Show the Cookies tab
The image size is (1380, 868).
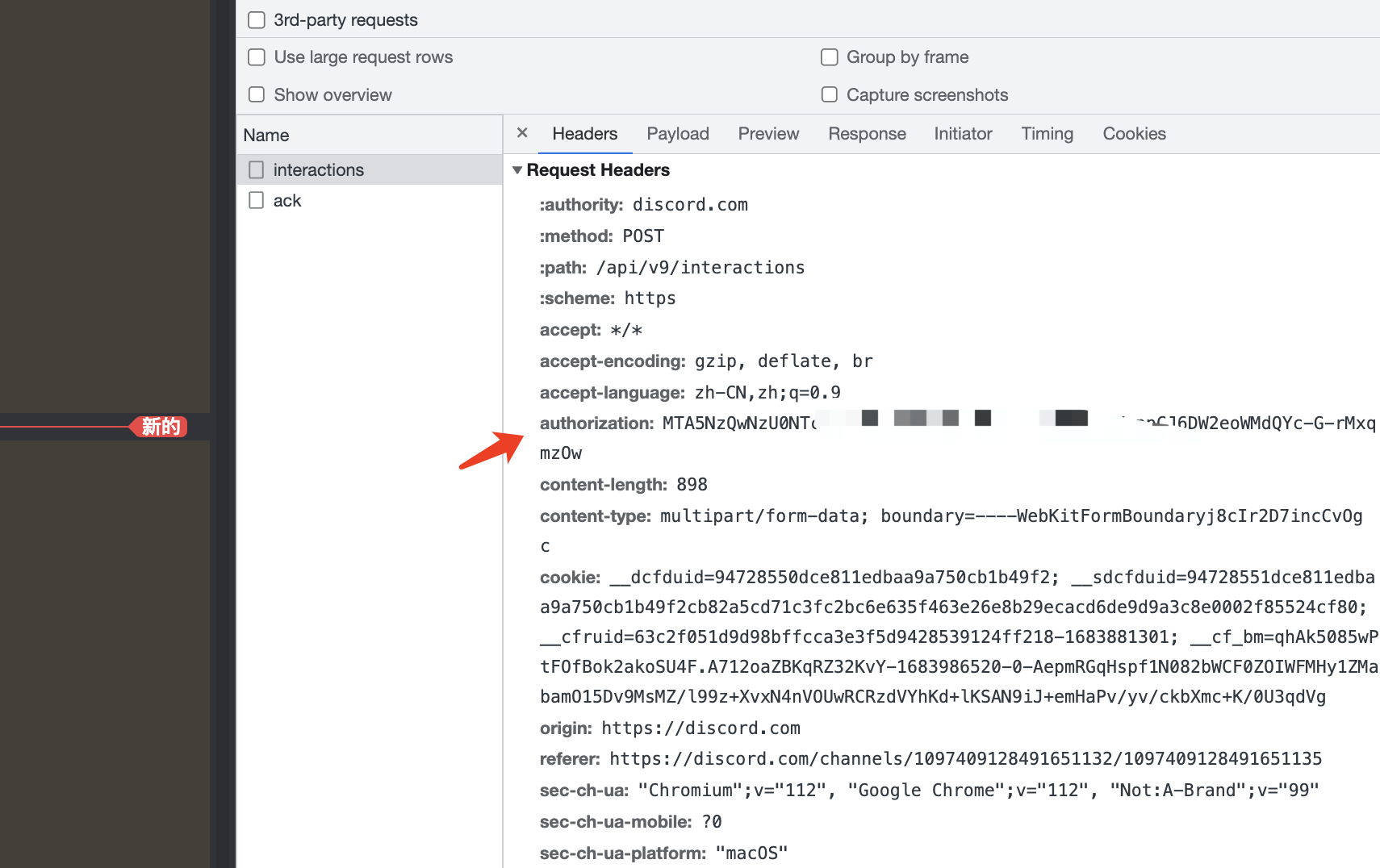click(1134, 134)
